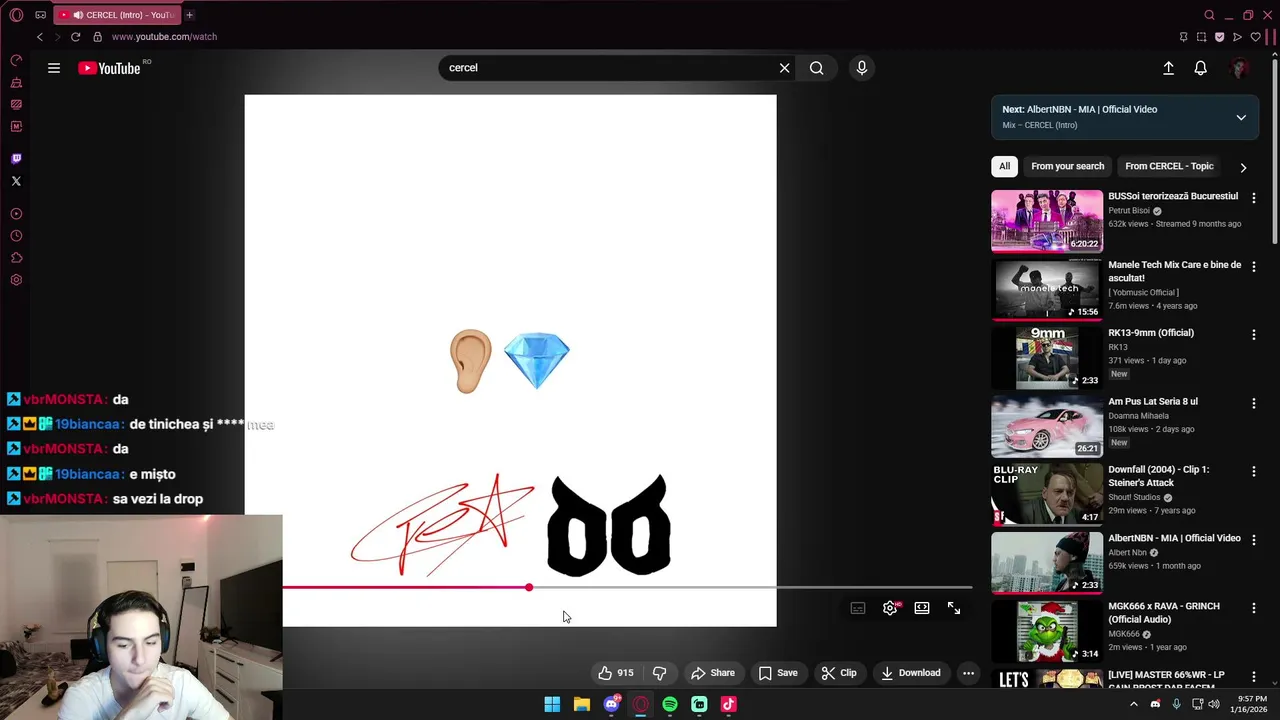Reload the page
1280x720 pixels.
coord(75,37)
